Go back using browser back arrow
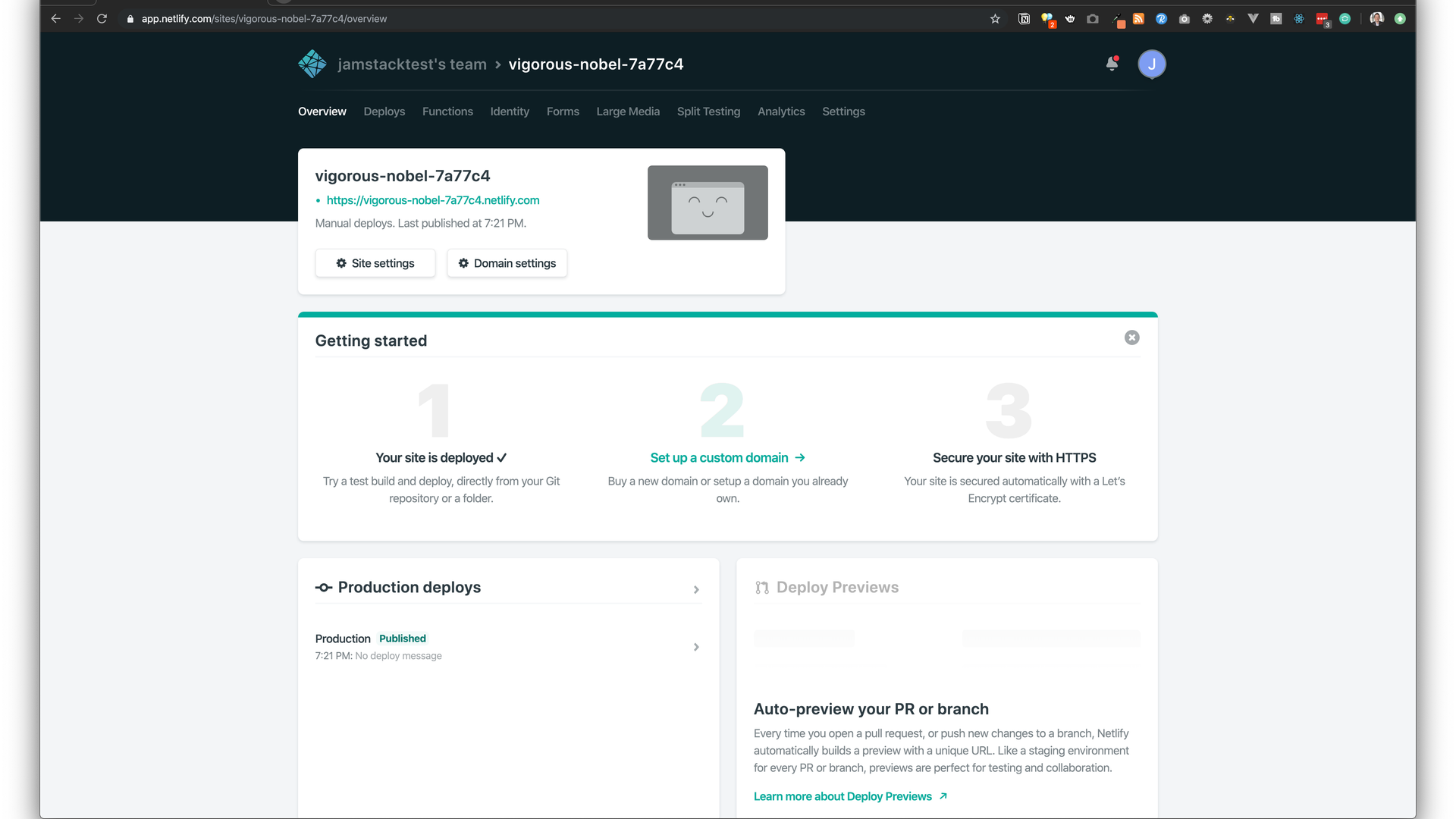The image size is (1456, 819). point(55,19)
